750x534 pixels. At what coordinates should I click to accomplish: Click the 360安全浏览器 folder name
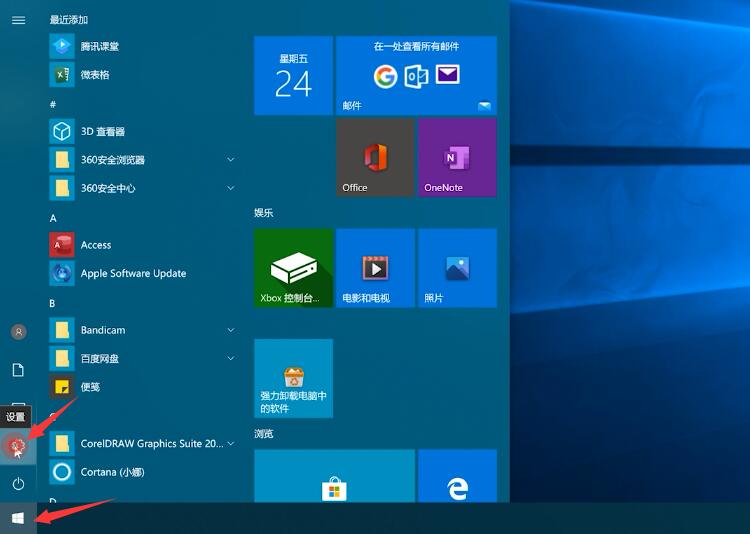pos(112,160)
